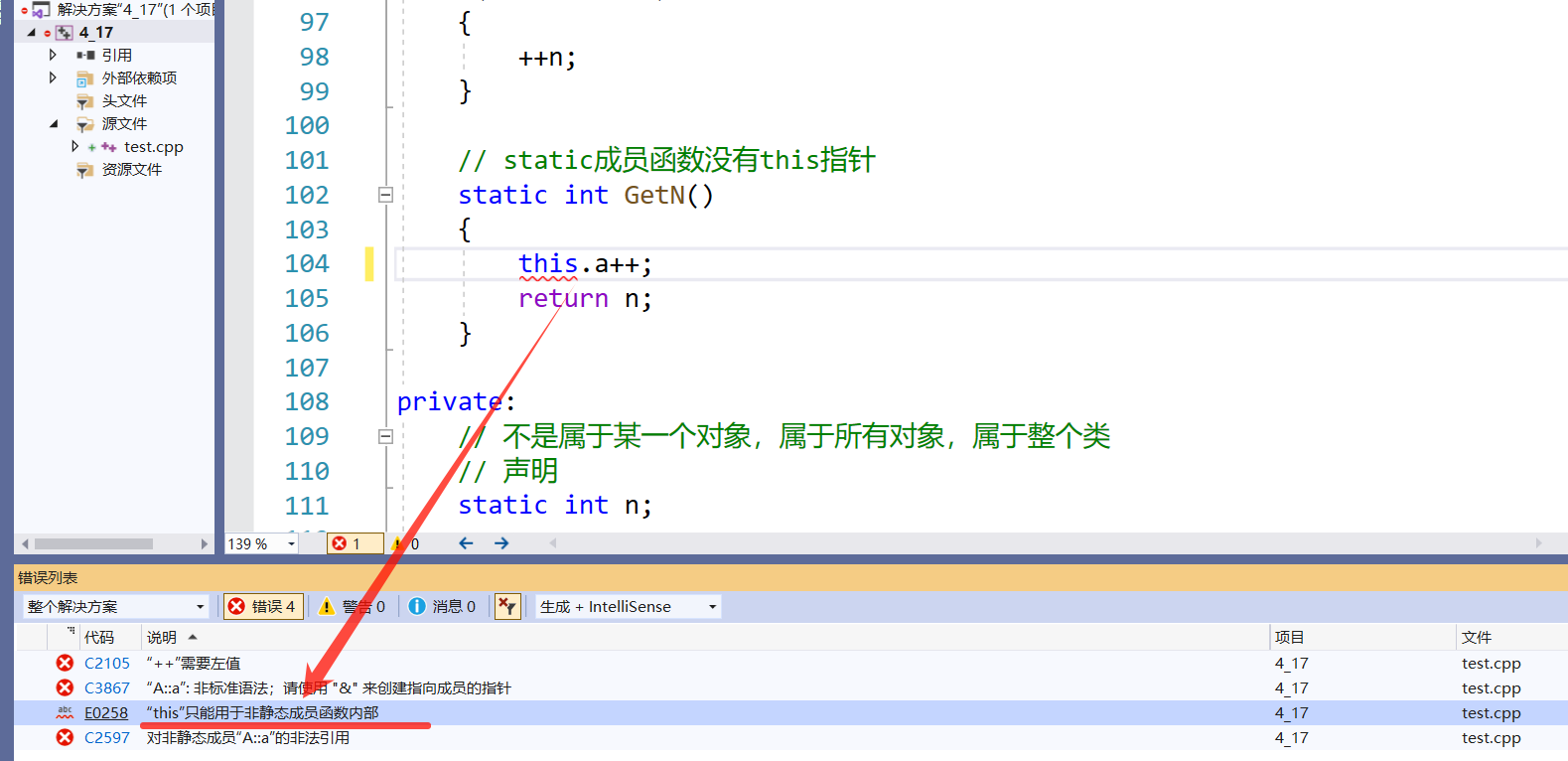Click the C3867 row error icon
Image resolution: width=1568 pixels, height=761 pixels.
65,687
